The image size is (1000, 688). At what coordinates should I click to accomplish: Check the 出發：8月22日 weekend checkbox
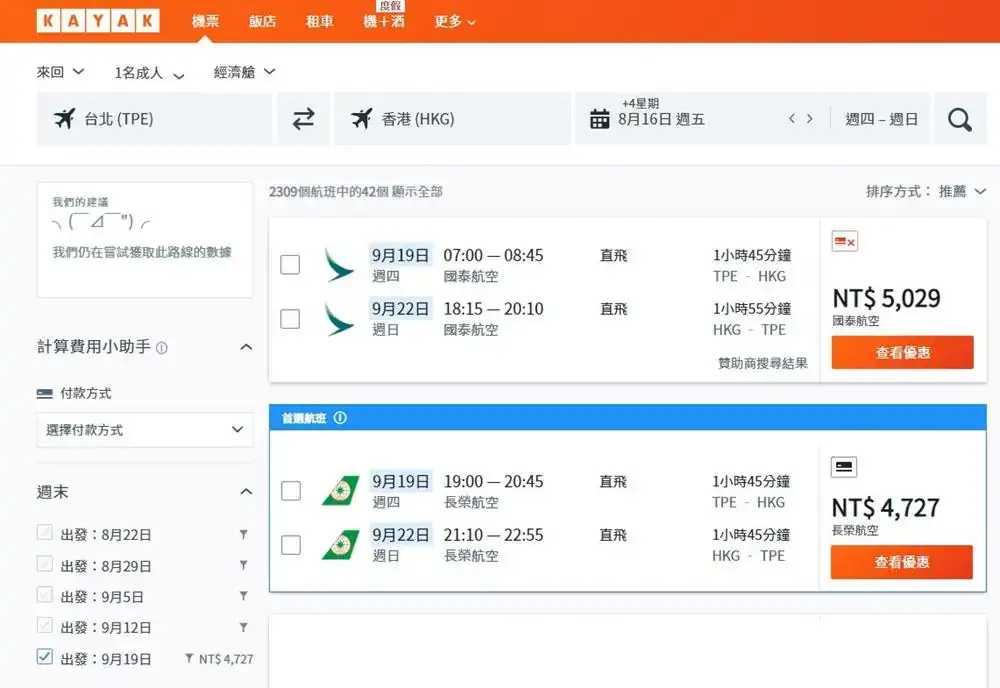(45, 532)
